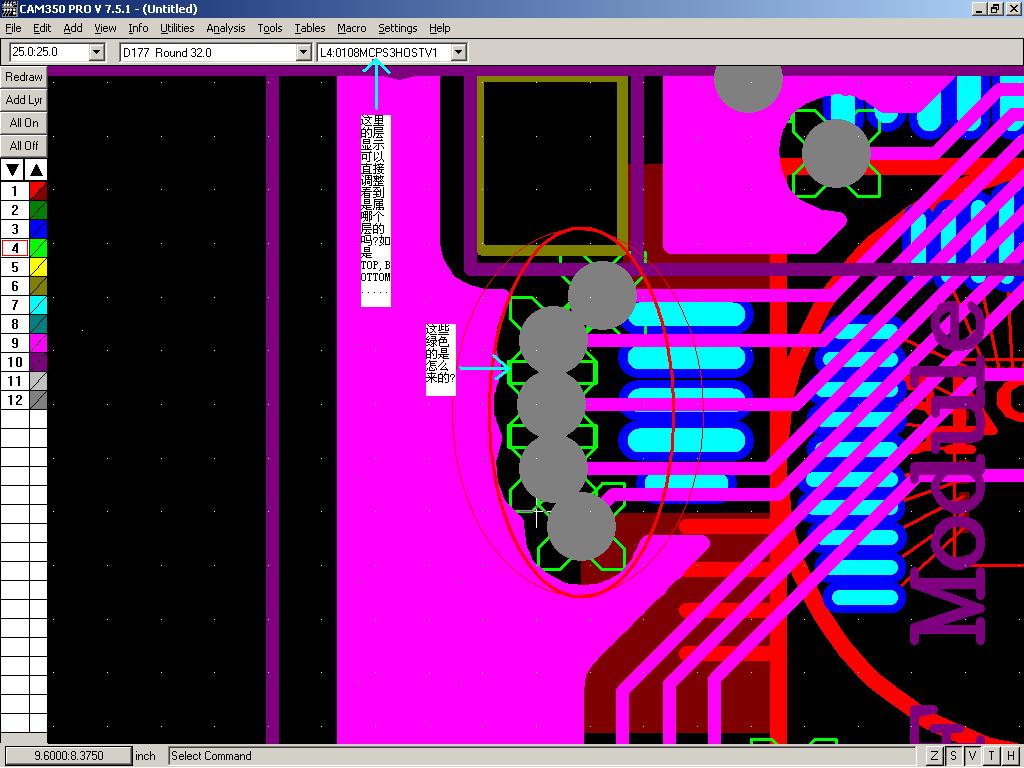
Task: Click the cyan color swatch for layer 7
Action: [x=38, y=305]
